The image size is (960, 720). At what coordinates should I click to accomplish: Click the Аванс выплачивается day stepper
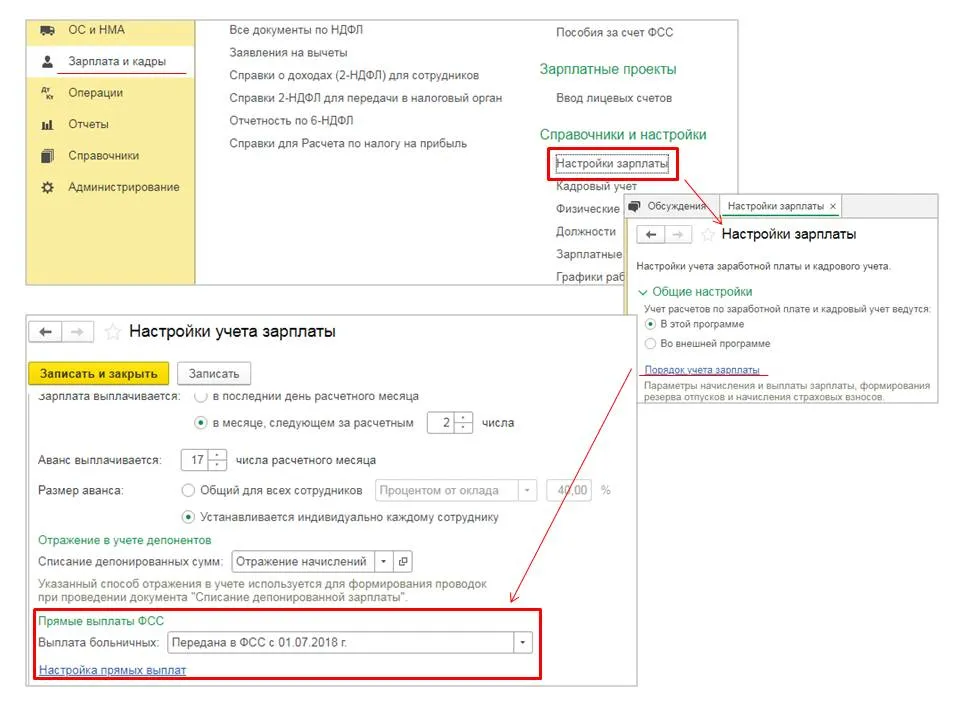tap(217, 460)
